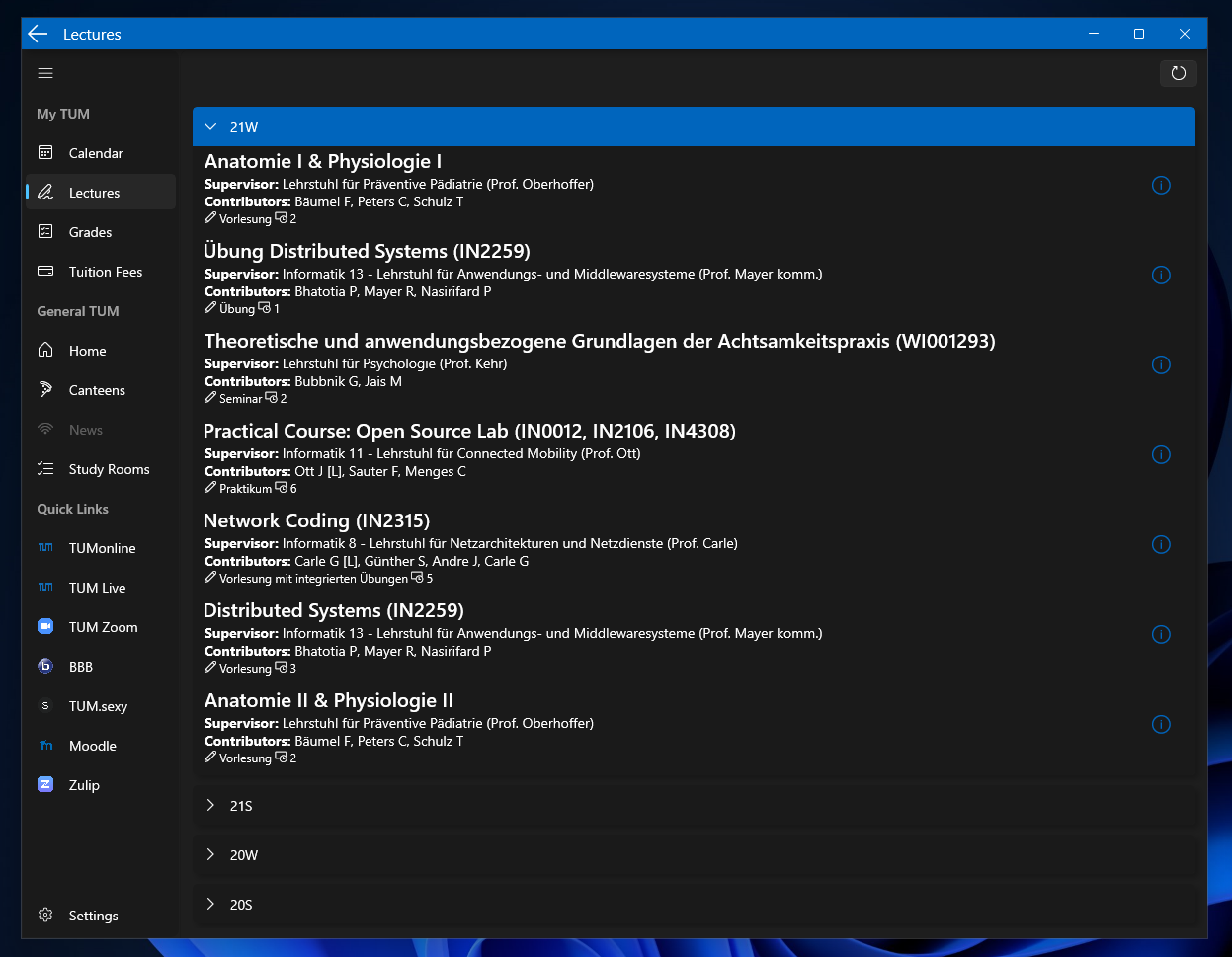Maximize the Lectures window

[1138, 34]
